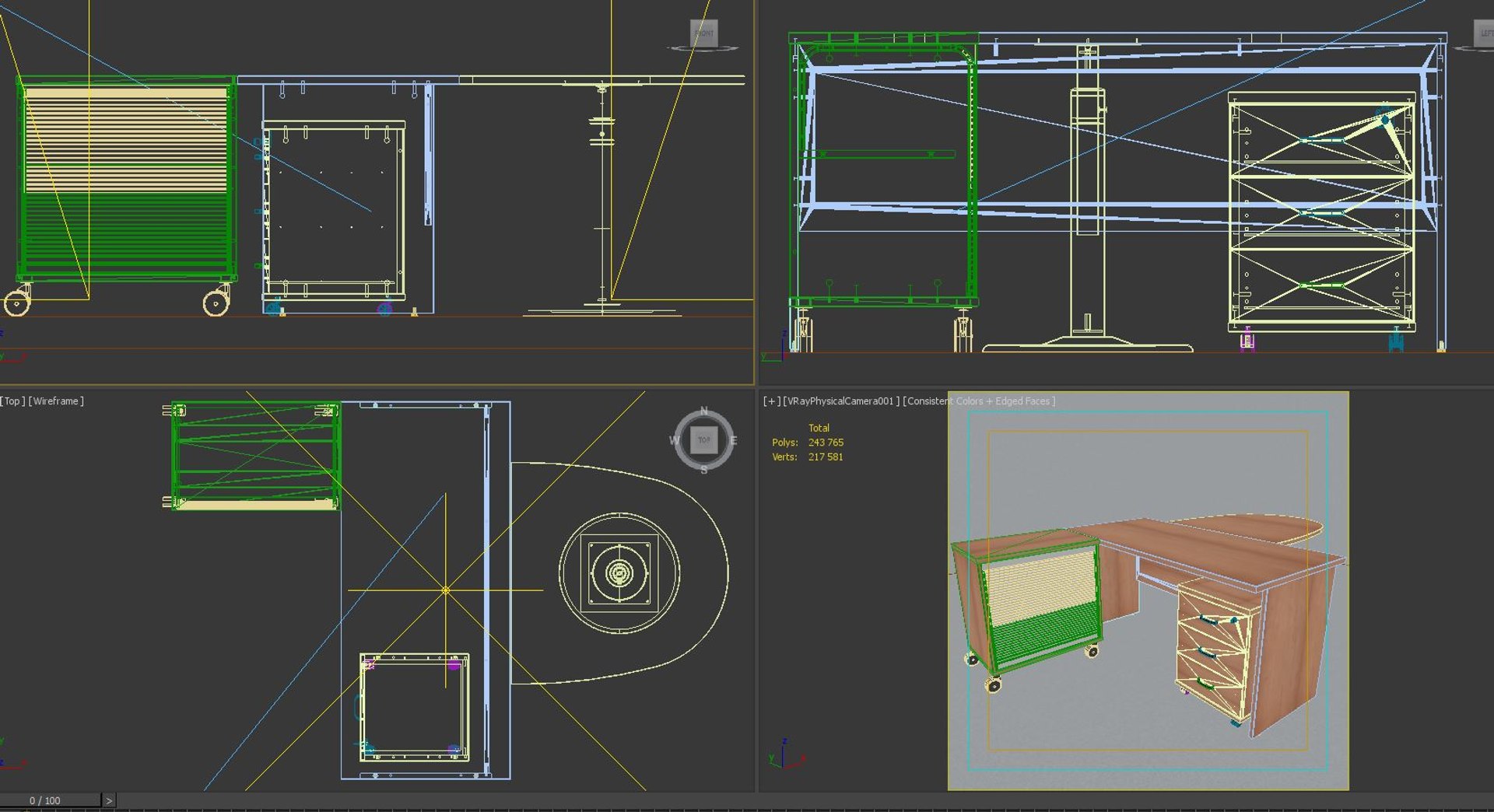Click the time slider showing 0 / 100

click(x=51, y=800)
